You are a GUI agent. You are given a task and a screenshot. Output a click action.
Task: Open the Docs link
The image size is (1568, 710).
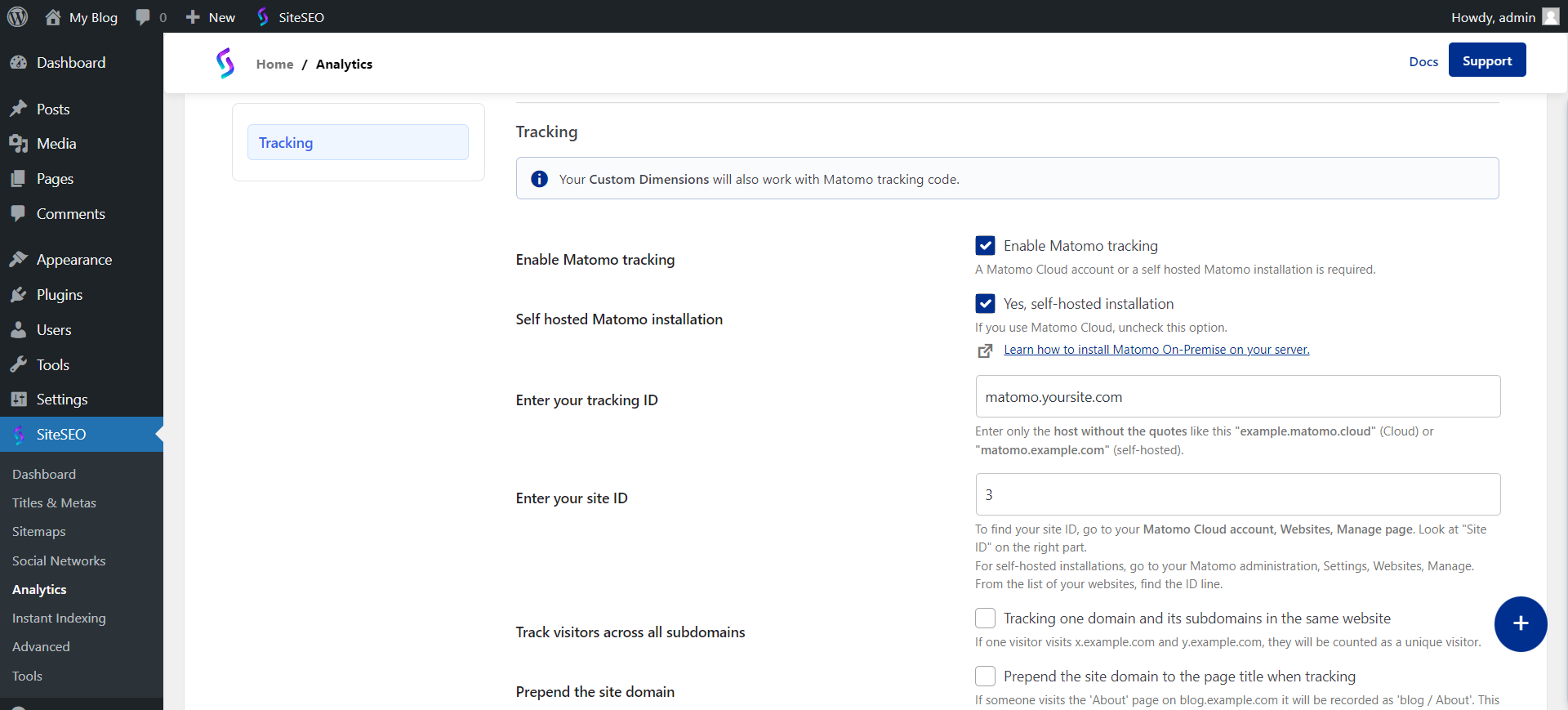click(x=1423, y=61)
